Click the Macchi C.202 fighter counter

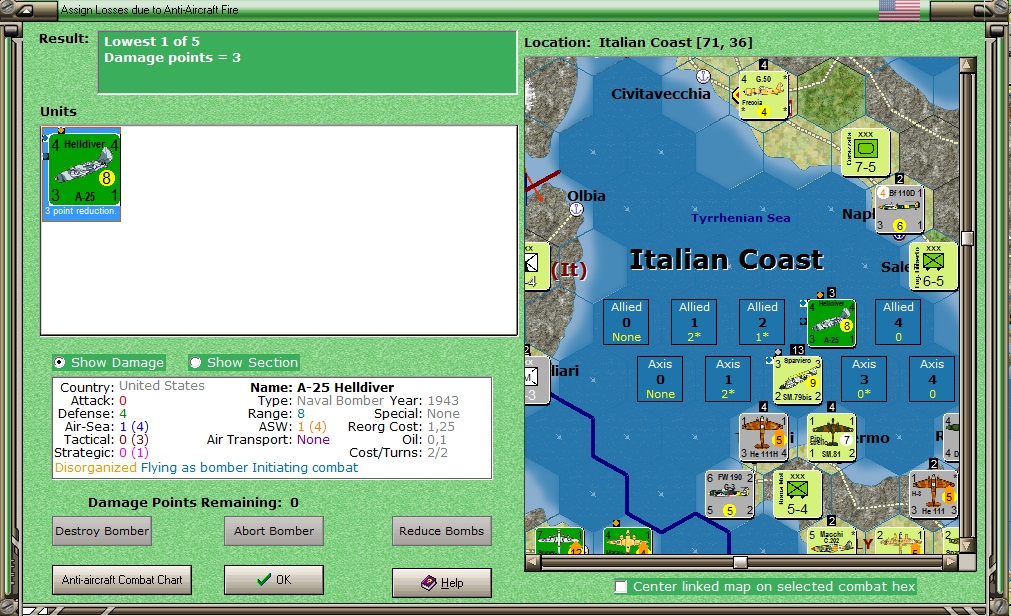point(832,542)
